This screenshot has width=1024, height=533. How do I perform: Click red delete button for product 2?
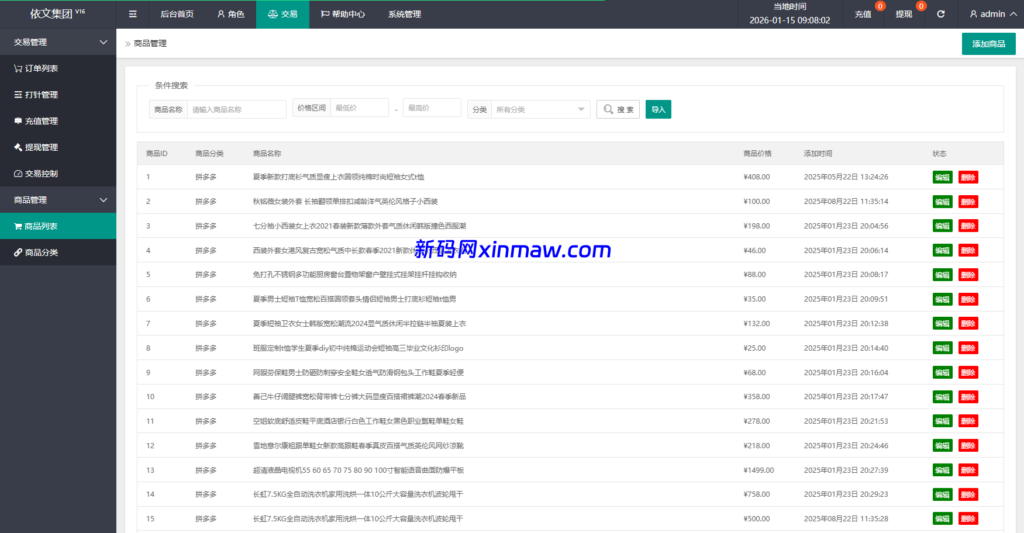point(968,201)
